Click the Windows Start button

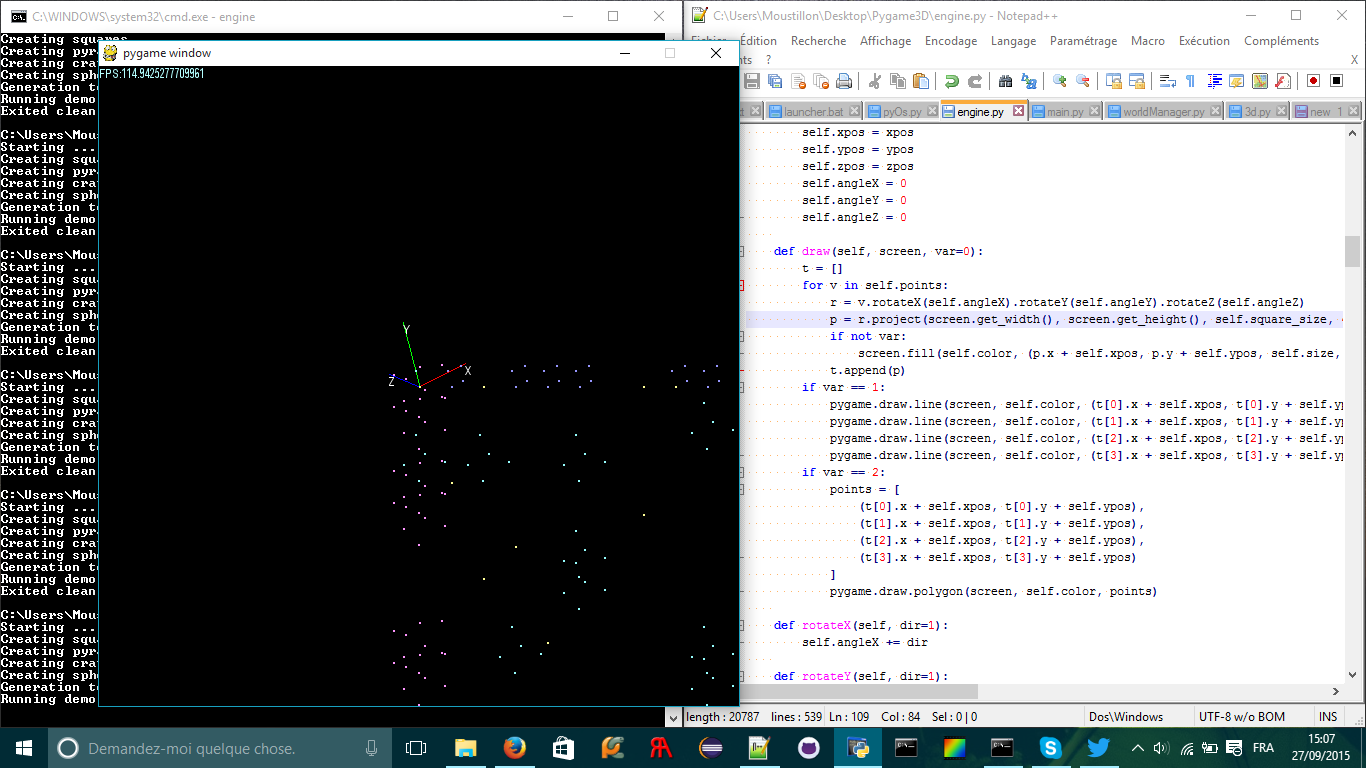(24, 748)
